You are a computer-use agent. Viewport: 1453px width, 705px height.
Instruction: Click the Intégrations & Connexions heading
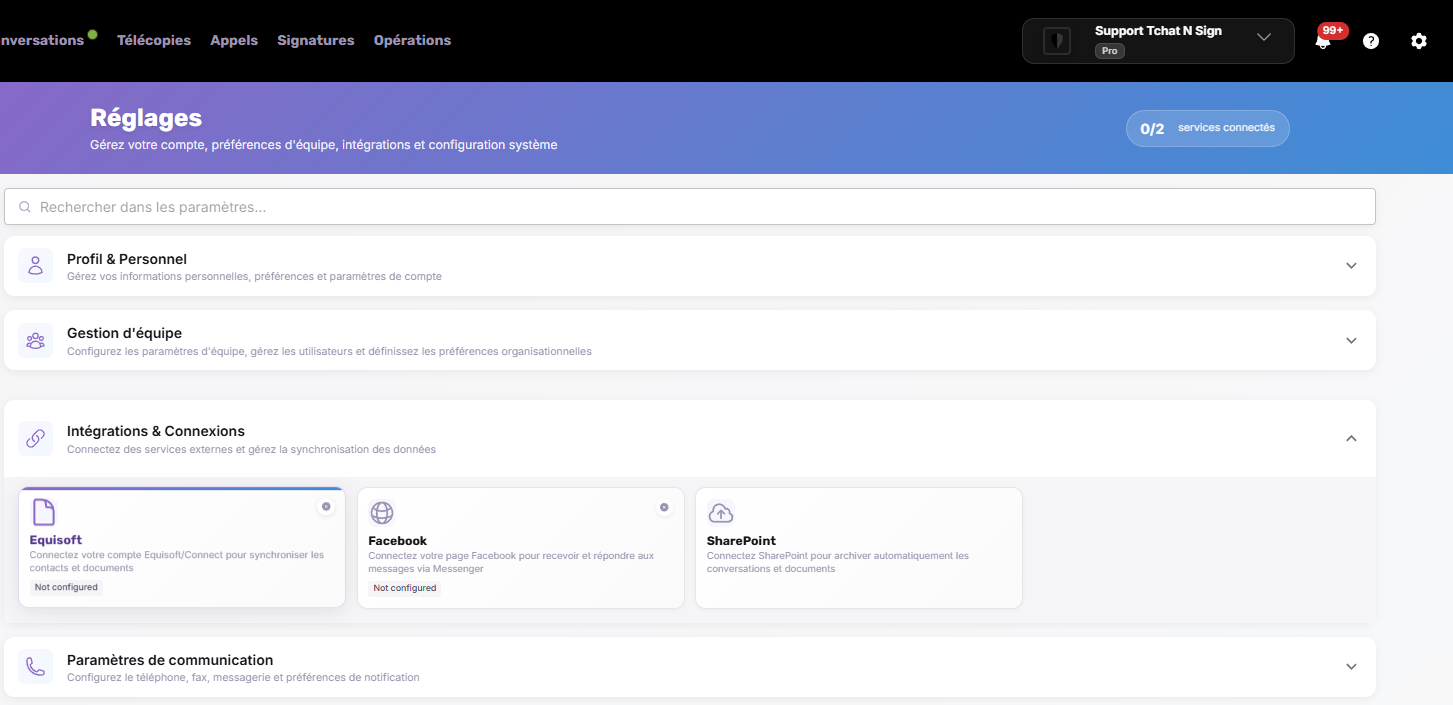pos(156,431)
